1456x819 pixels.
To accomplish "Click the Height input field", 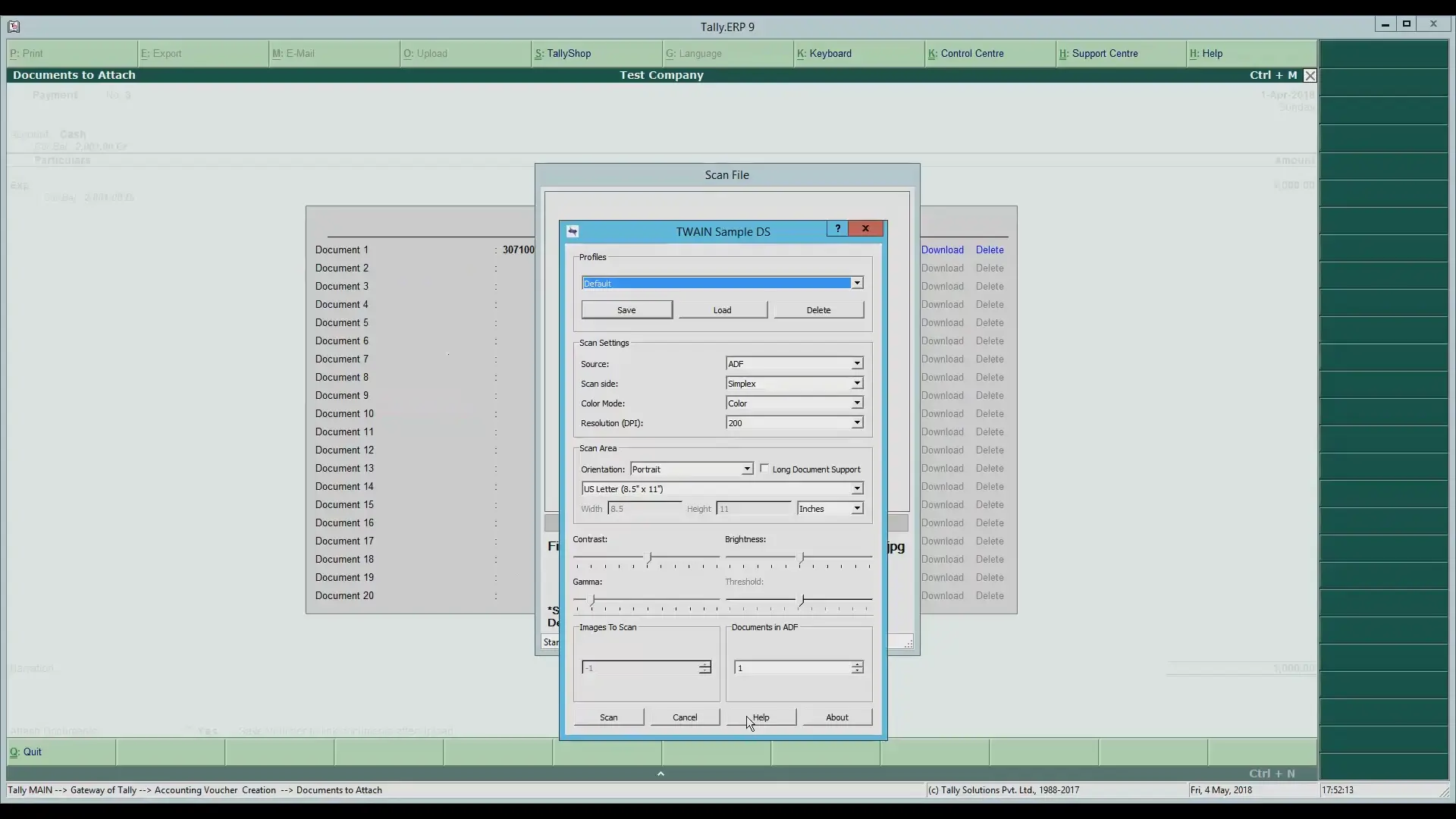I will (x=753, y=508).
